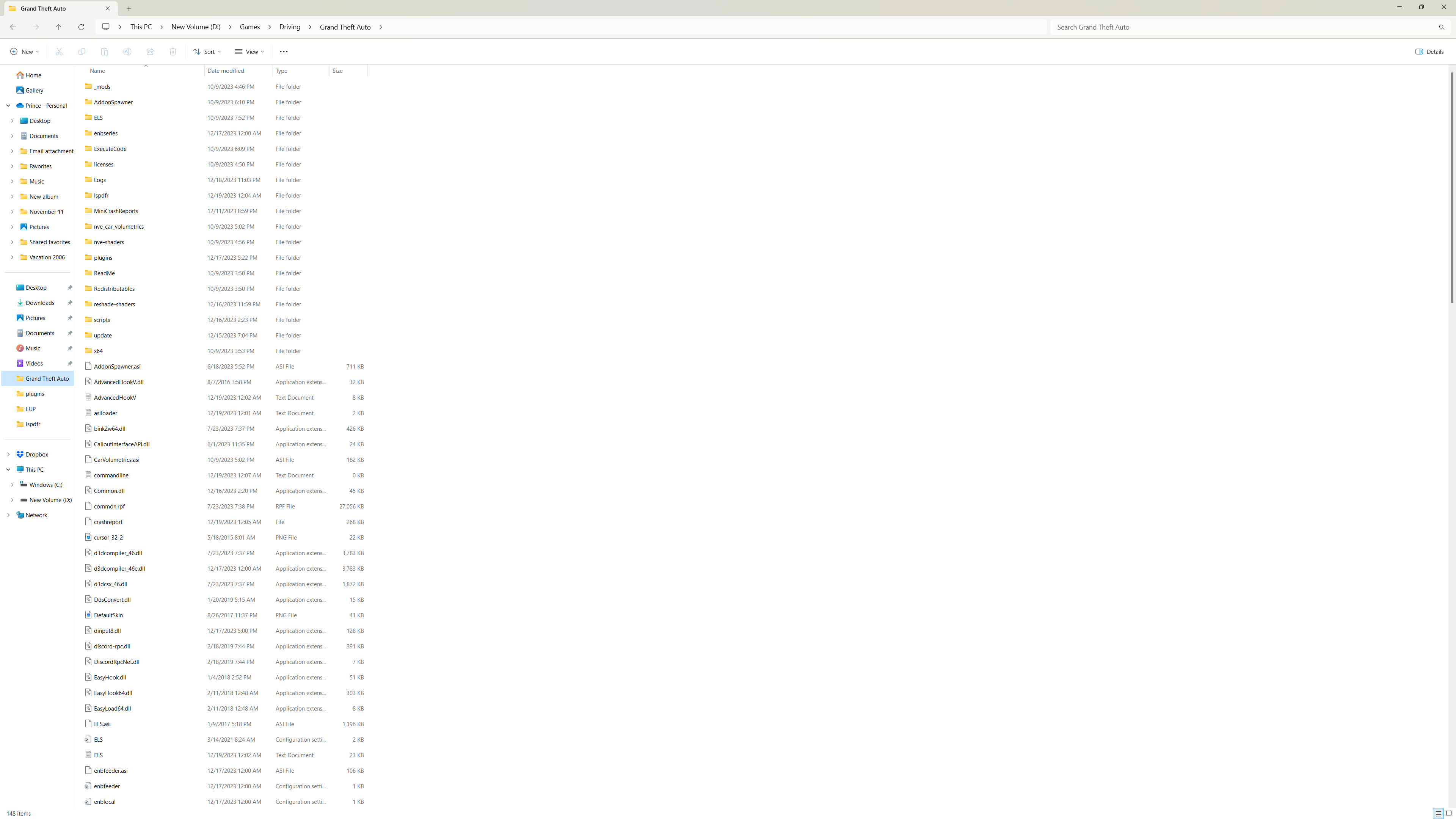Open the Sort dropdown menu
This screenshot has width=1456, height=819.
pos(207,52)
